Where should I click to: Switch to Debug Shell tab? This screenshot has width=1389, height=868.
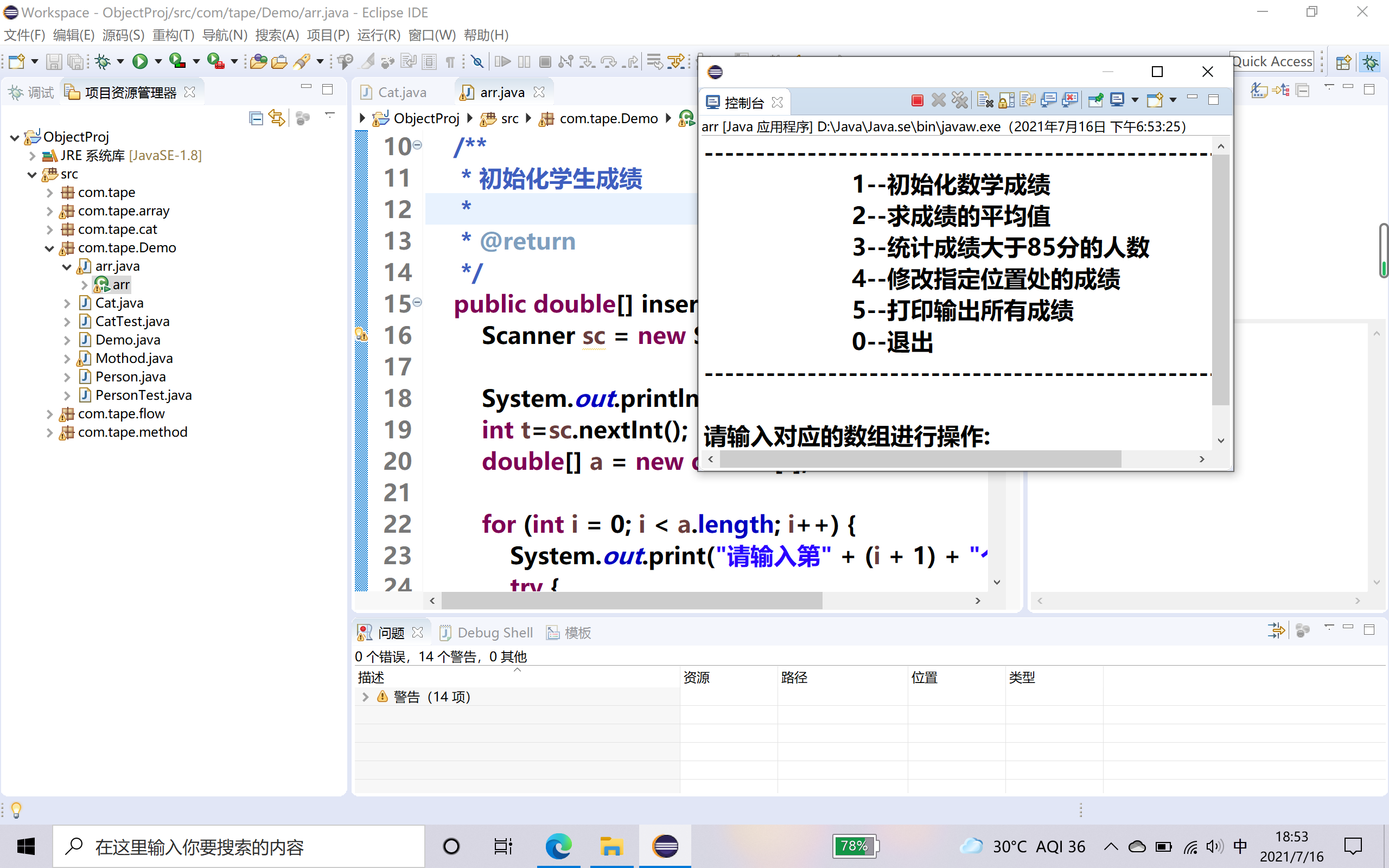(486, 632)
